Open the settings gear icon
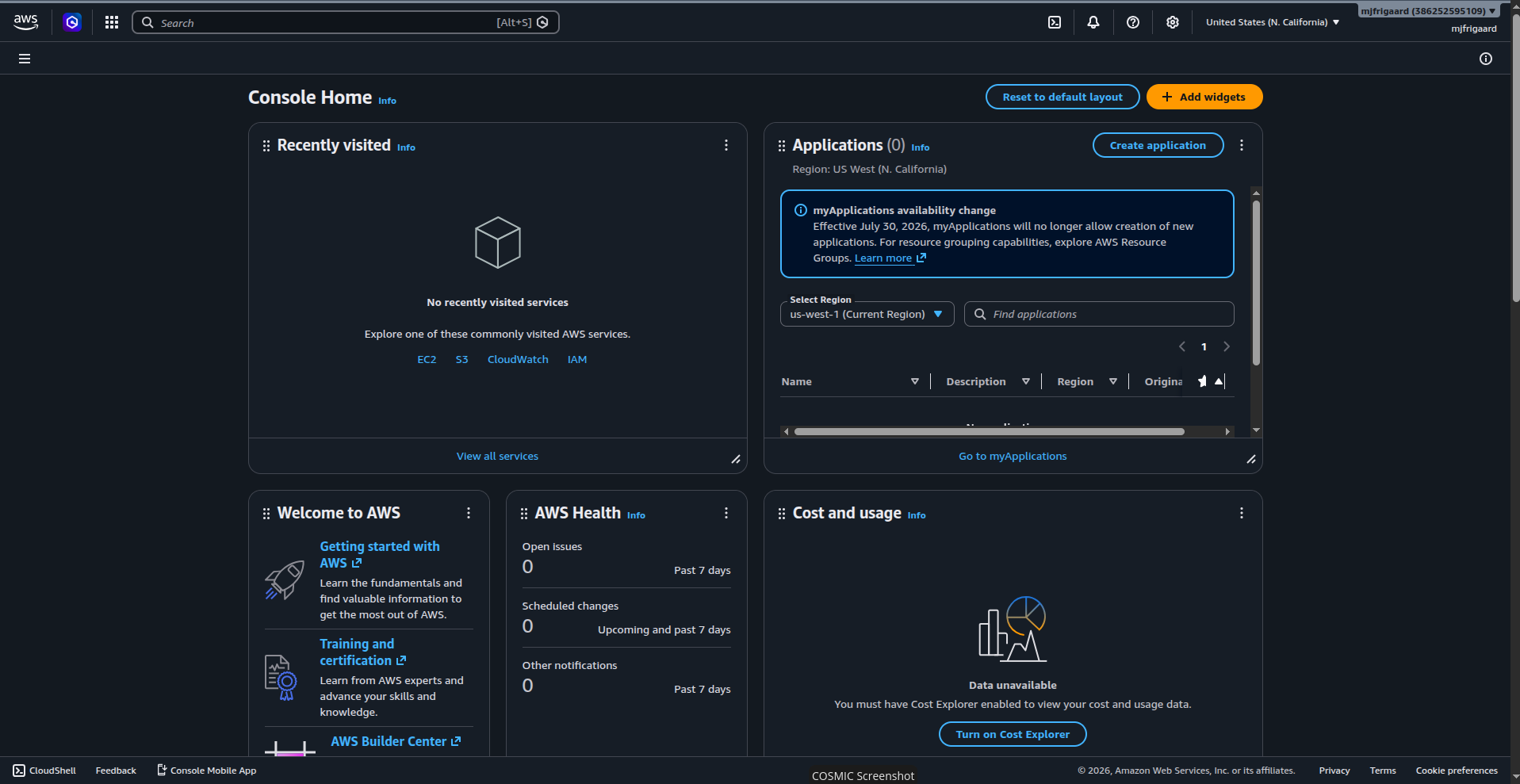 pyautogui.click(x=1173, y=22)
